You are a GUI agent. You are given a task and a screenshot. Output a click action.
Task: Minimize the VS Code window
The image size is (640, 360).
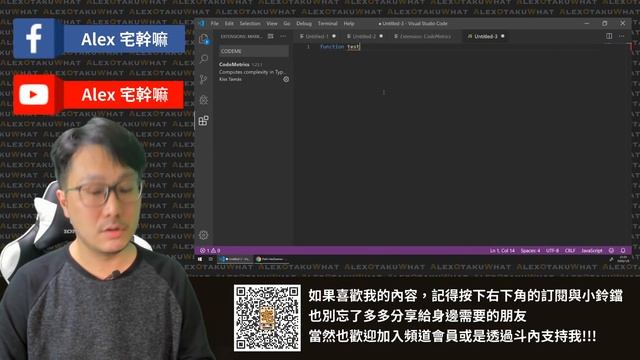click(587, 24)
